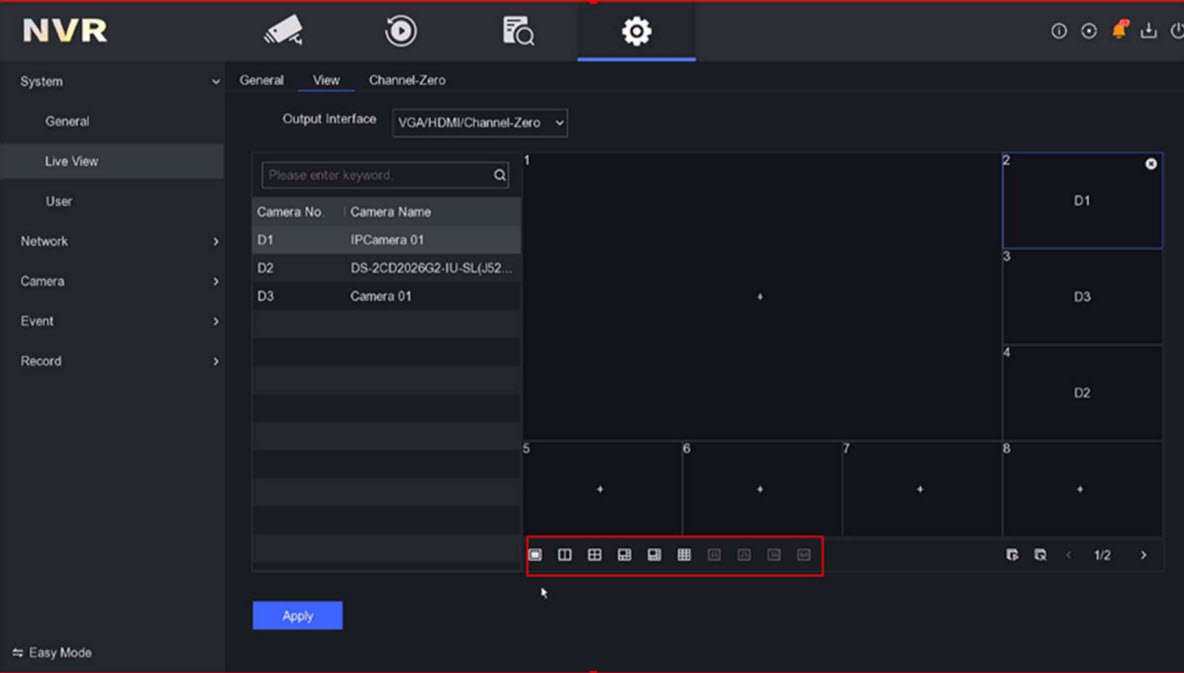
Task: Open the live view camera icon
Action: click(283, 31)
